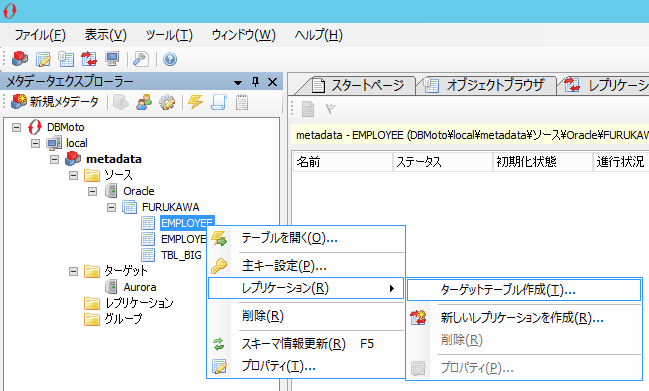Select the metadata tree item
This screenshot has width=649, height=391.
(114, 159)
